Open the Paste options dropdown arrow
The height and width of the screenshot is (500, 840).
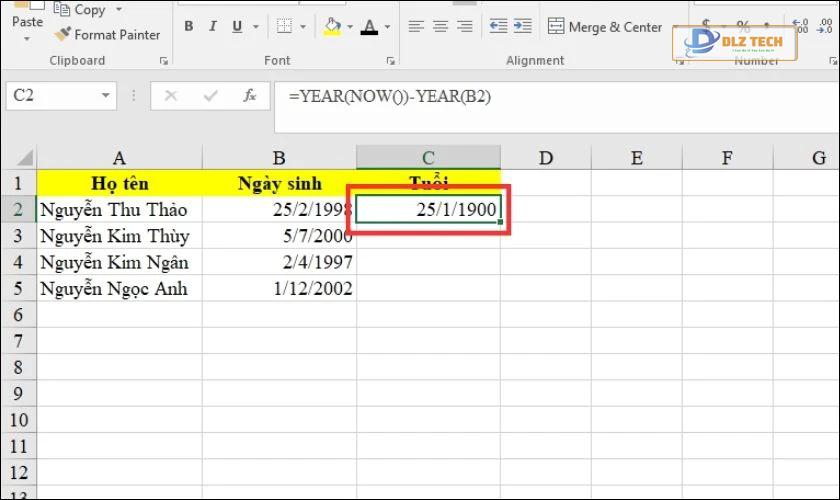[27, 39]
